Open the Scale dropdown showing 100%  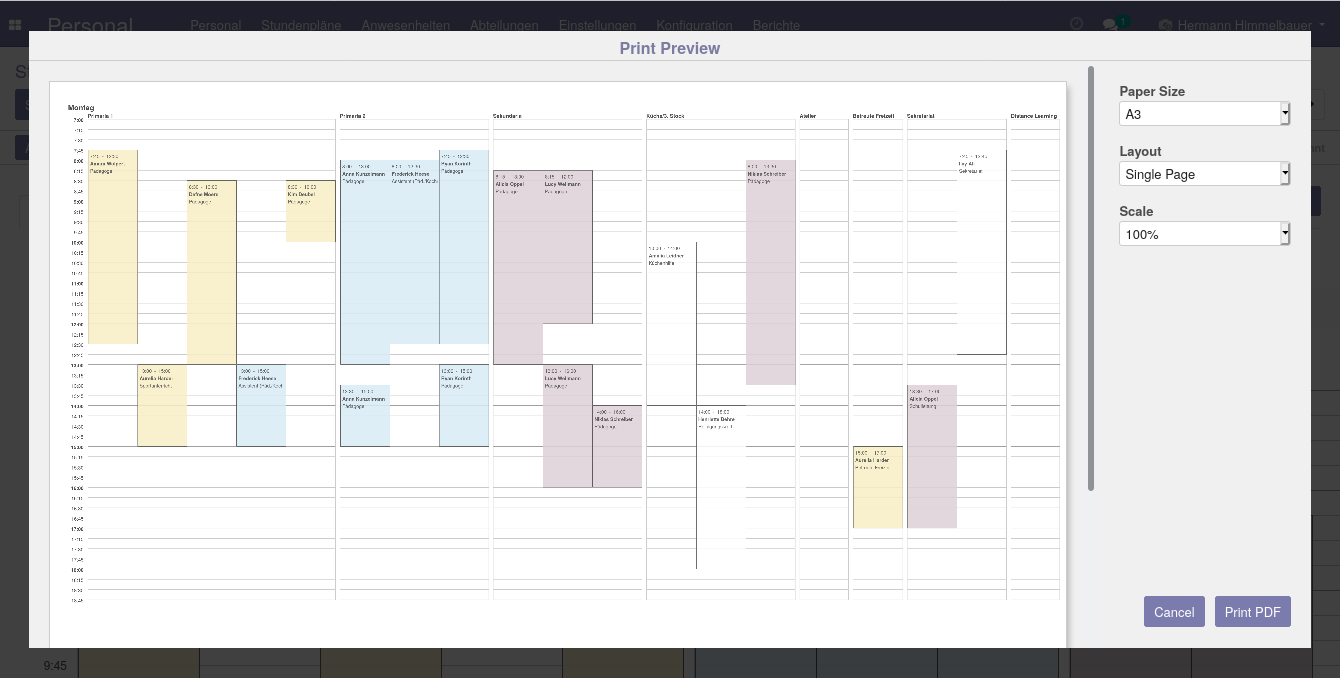[x=1204, y=234]
